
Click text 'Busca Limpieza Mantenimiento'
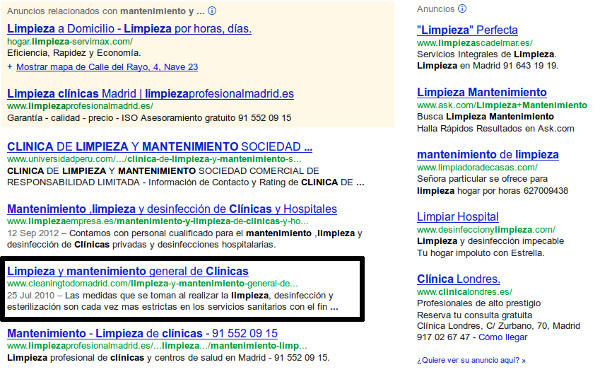click(485, 117)
